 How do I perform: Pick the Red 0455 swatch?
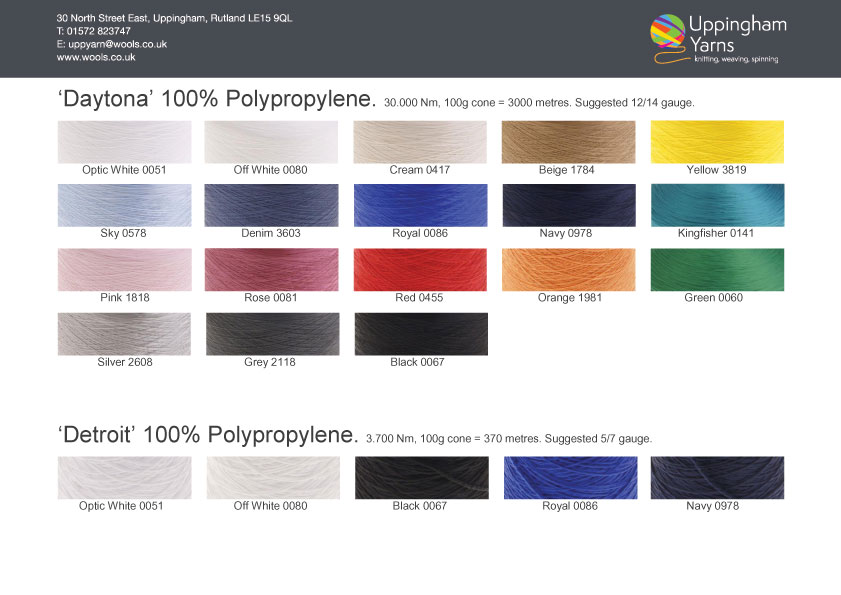click(x=420, y=269)
